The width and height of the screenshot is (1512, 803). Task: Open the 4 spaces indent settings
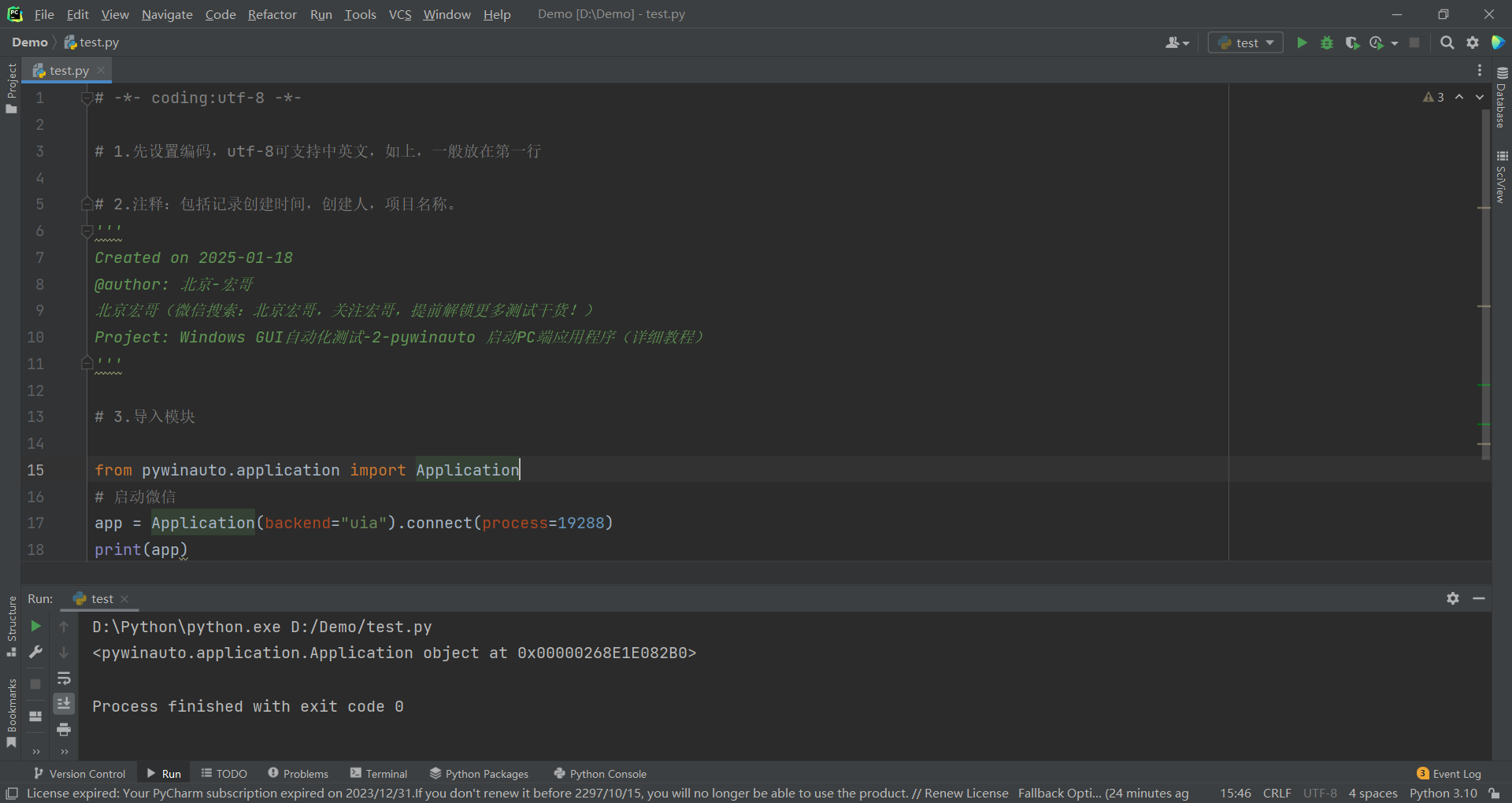(1373, 794)
